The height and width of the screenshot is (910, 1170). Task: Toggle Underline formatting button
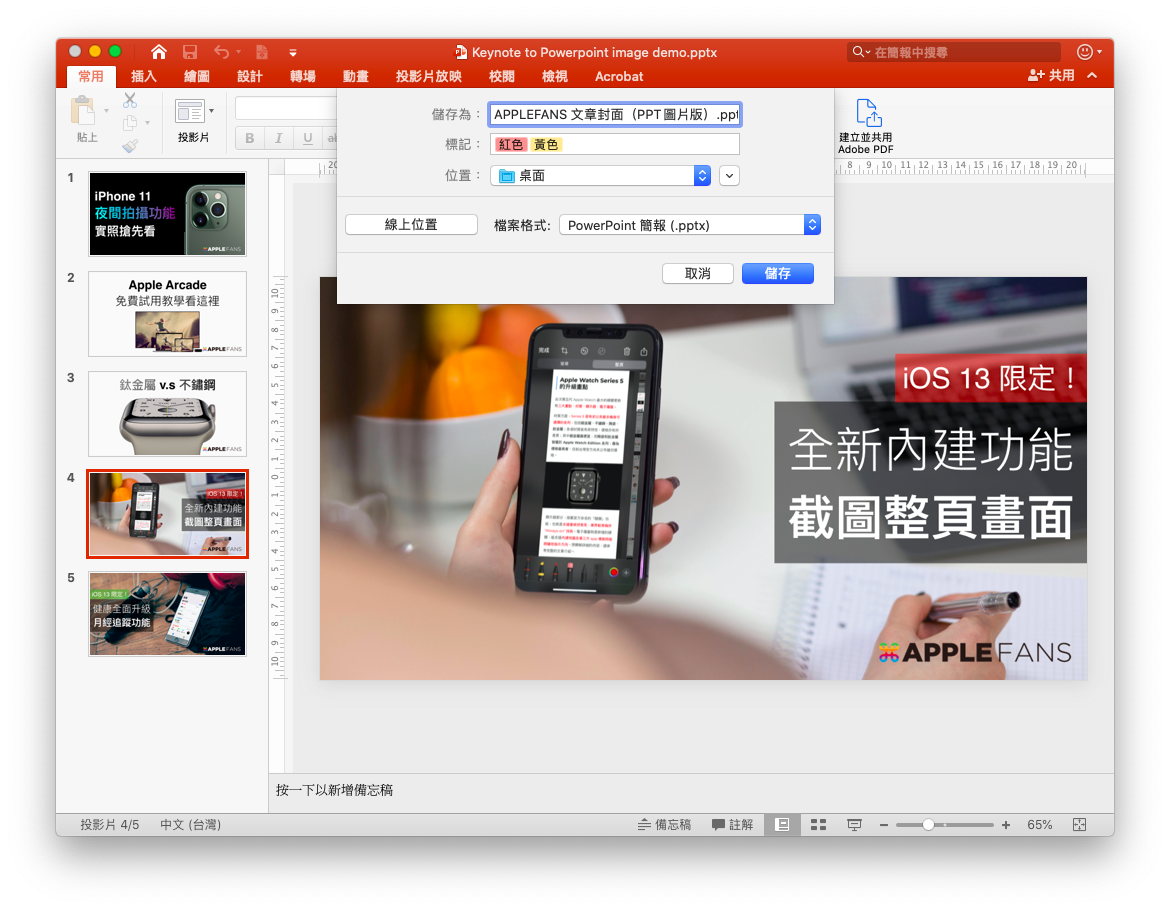307,138
